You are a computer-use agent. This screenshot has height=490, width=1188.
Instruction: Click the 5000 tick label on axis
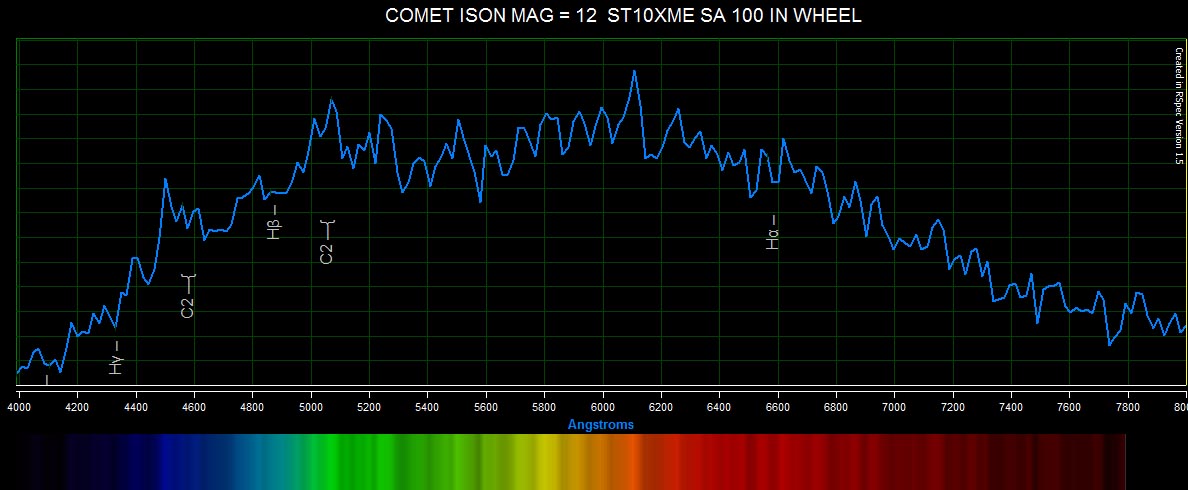(312, 407)
